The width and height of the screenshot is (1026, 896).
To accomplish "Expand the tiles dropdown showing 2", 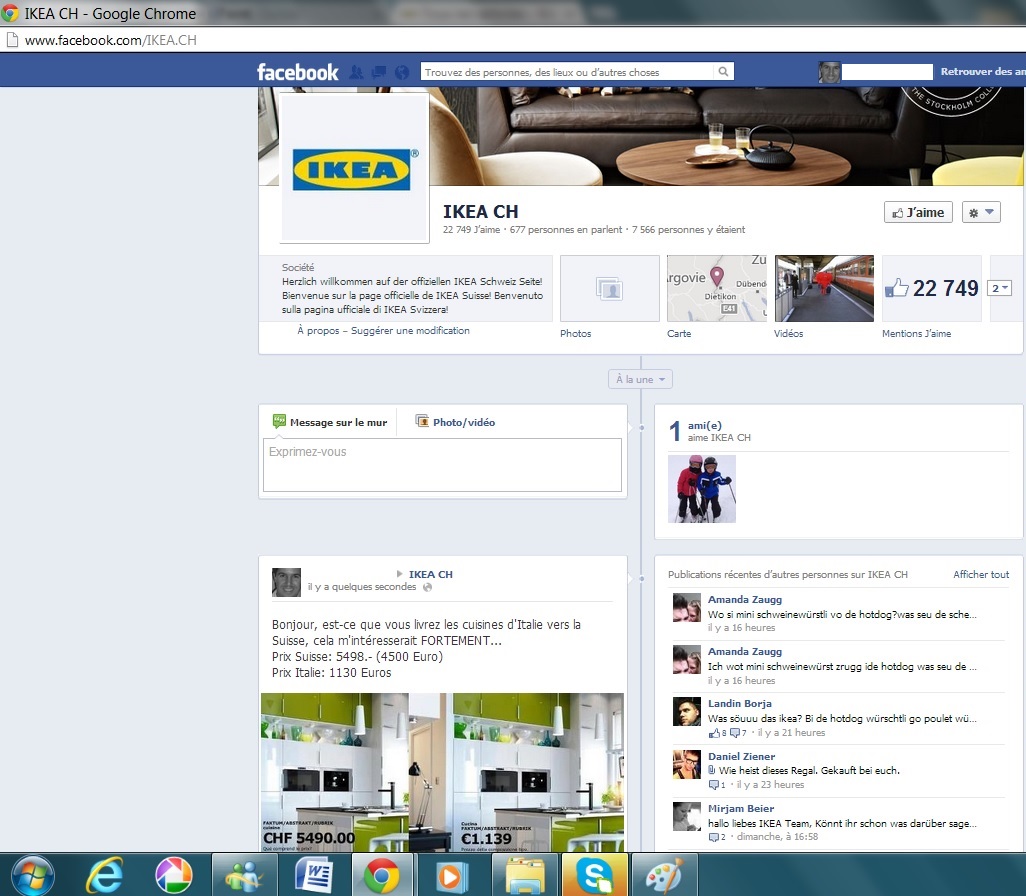I will point(999,288).
